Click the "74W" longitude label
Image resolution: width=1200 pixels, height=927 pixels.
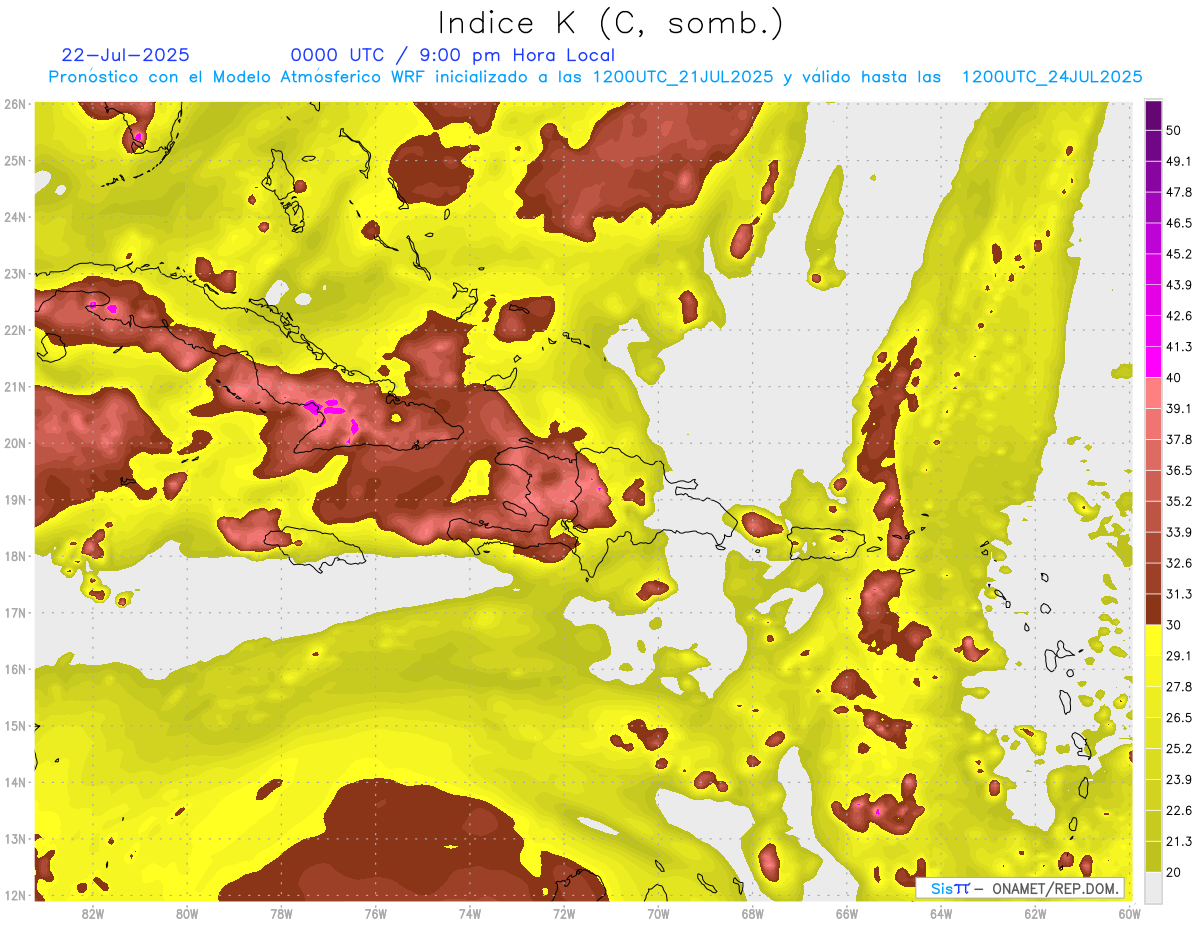[x=470, y=914]
